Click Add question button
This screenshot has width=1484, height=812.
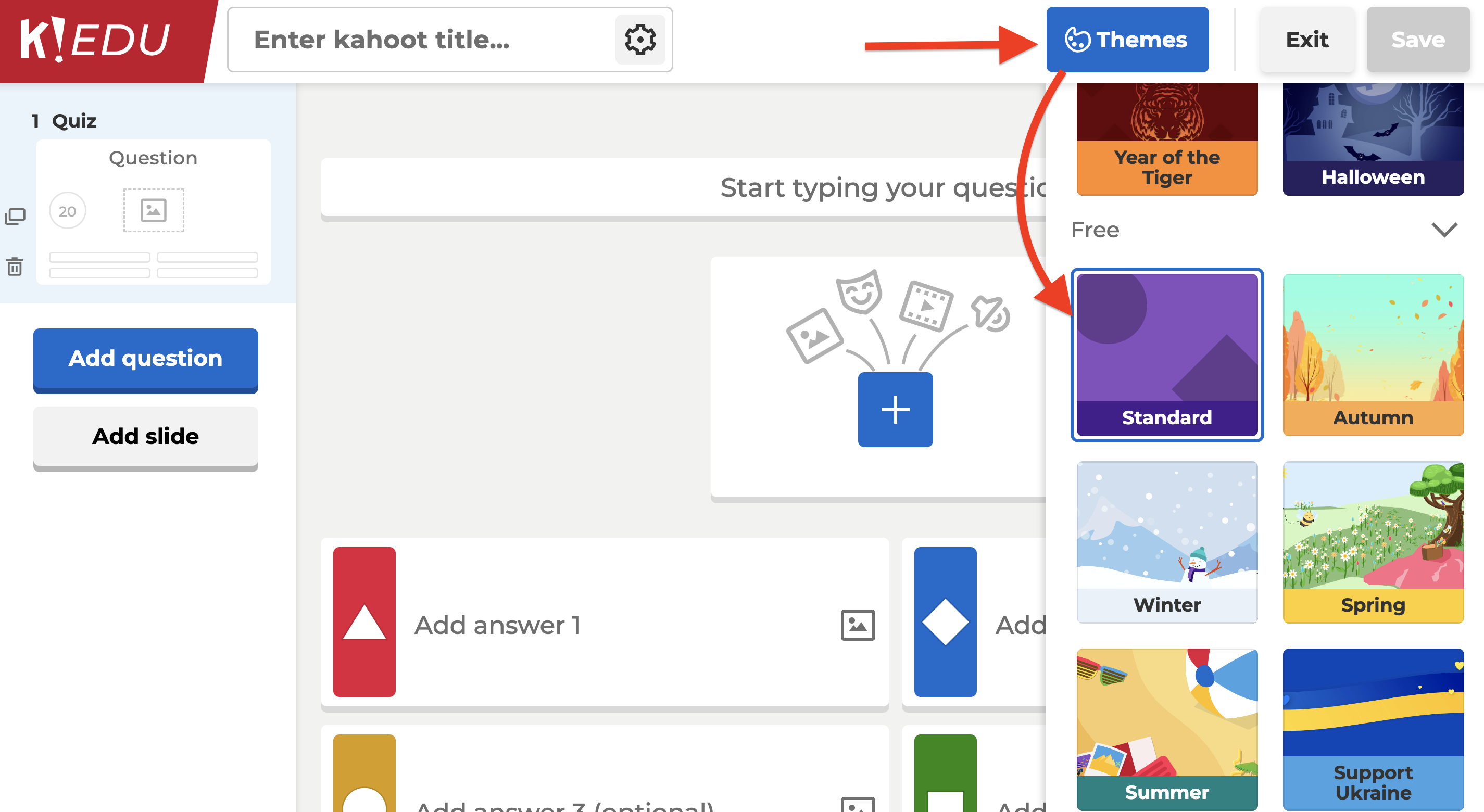click(x=145, y=359)
